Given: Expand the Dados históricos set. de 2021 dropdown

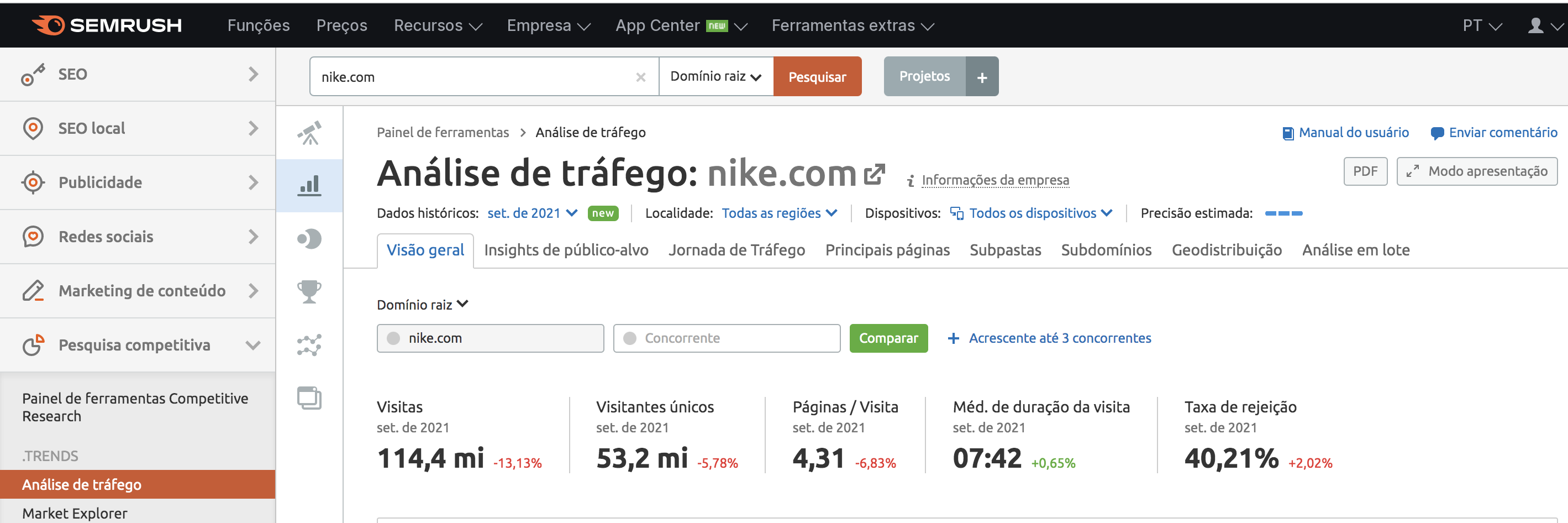Looking at the screenshot, I should (532, 212).
